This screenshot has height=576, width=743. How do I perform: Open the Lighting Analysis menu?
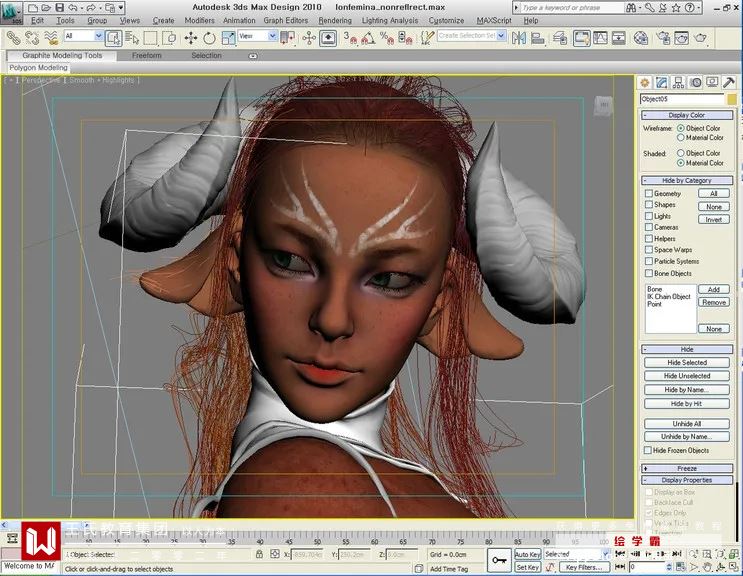pos(390,20)
